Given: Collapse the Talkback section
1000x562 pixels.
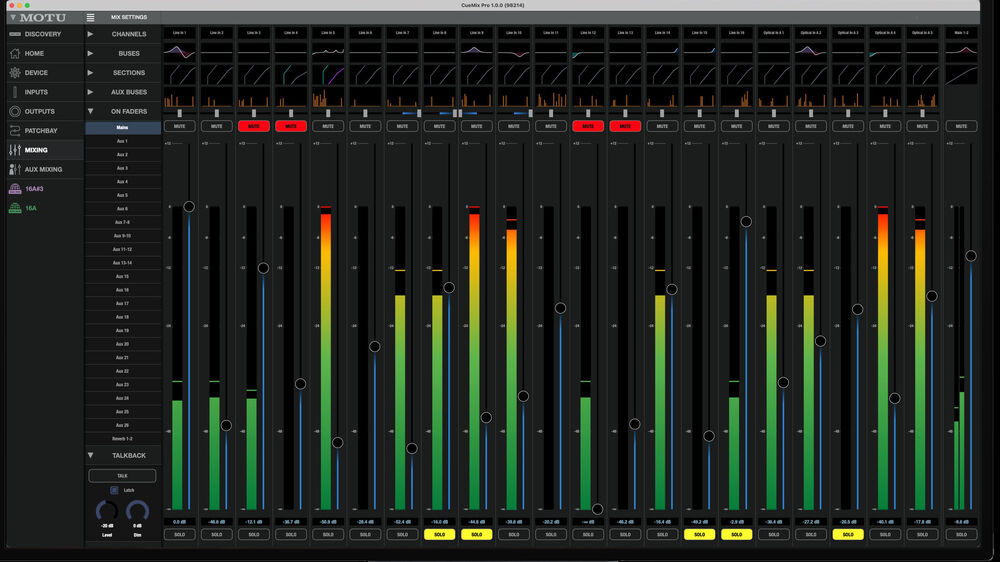Looking at the screenshot, I should pyautogui.click(x=91, y=455).
